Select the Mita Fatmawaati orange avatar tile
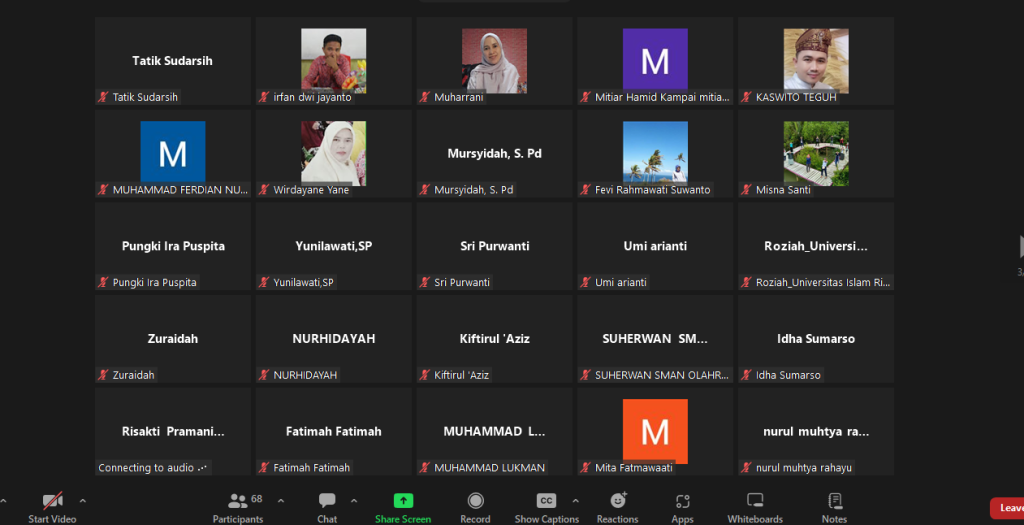 point(655,431)
